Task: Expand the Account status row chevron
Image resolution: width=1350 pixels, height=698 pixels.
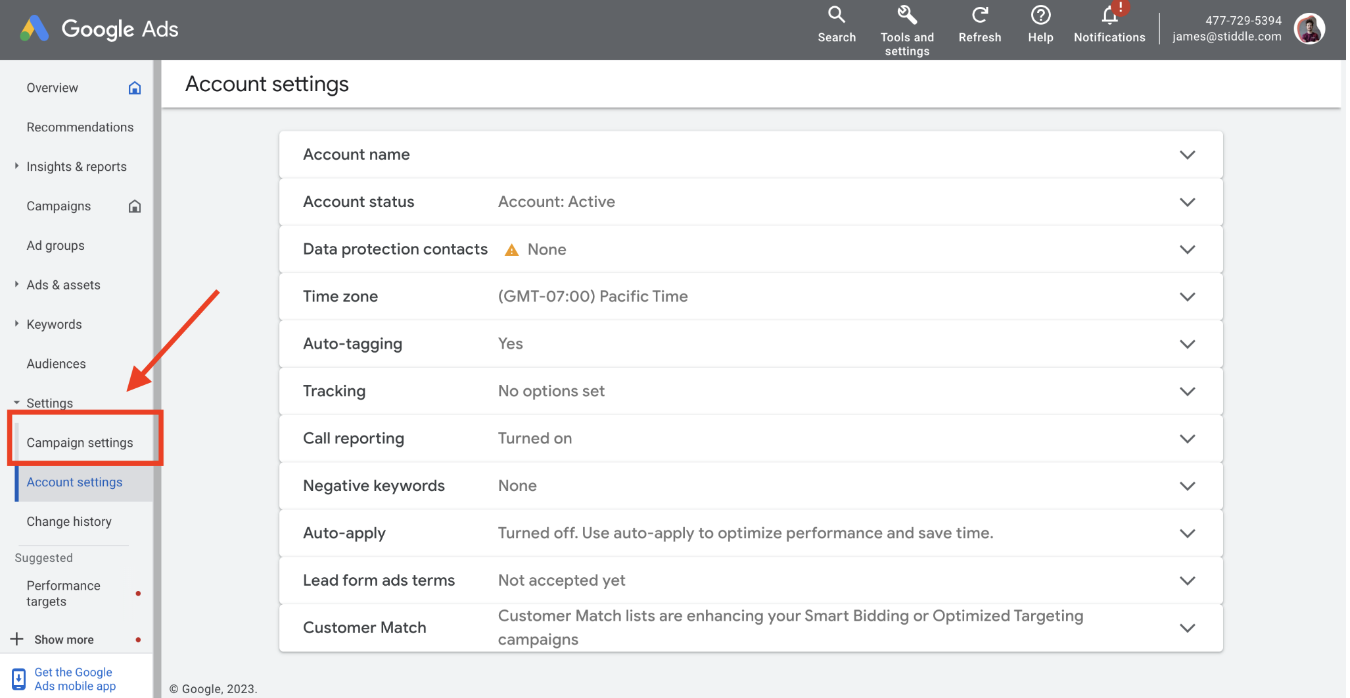Action: coord(1187,202)
